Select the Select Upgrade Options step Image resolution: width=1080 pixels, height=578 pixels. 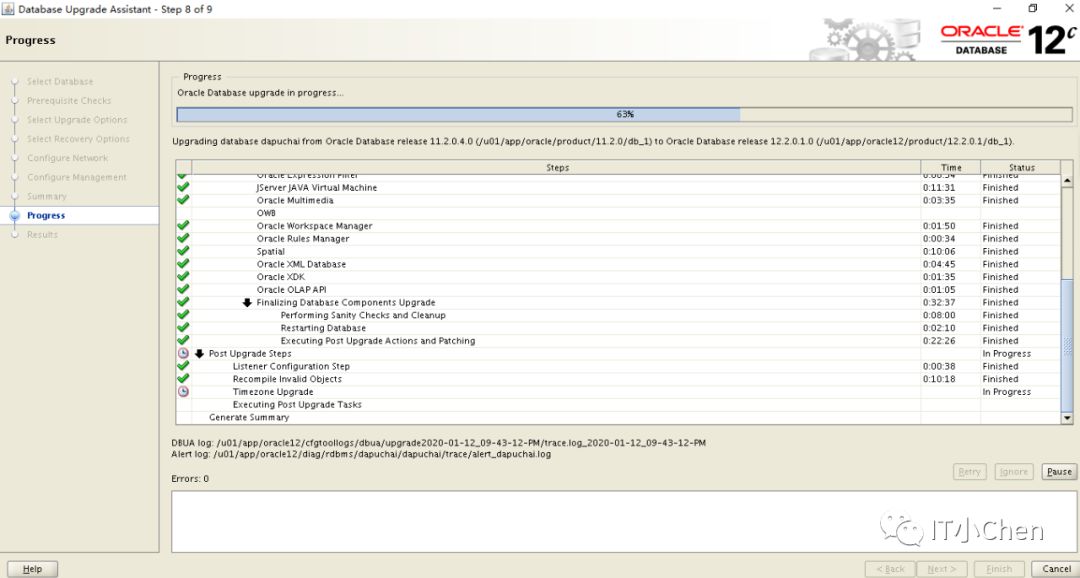coord(77,120)
